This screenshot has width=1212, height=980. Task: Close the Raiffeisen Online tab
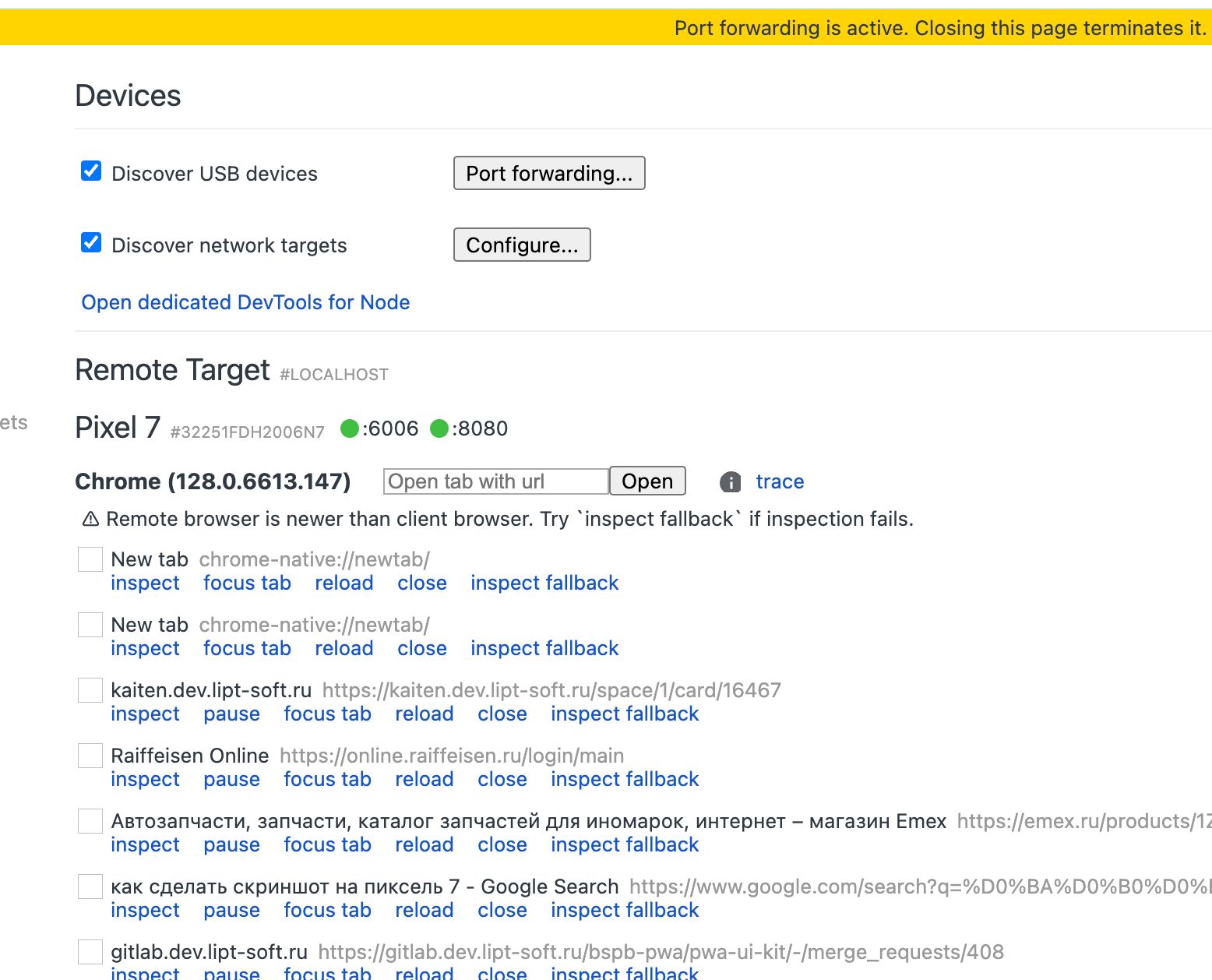point(502,779)
